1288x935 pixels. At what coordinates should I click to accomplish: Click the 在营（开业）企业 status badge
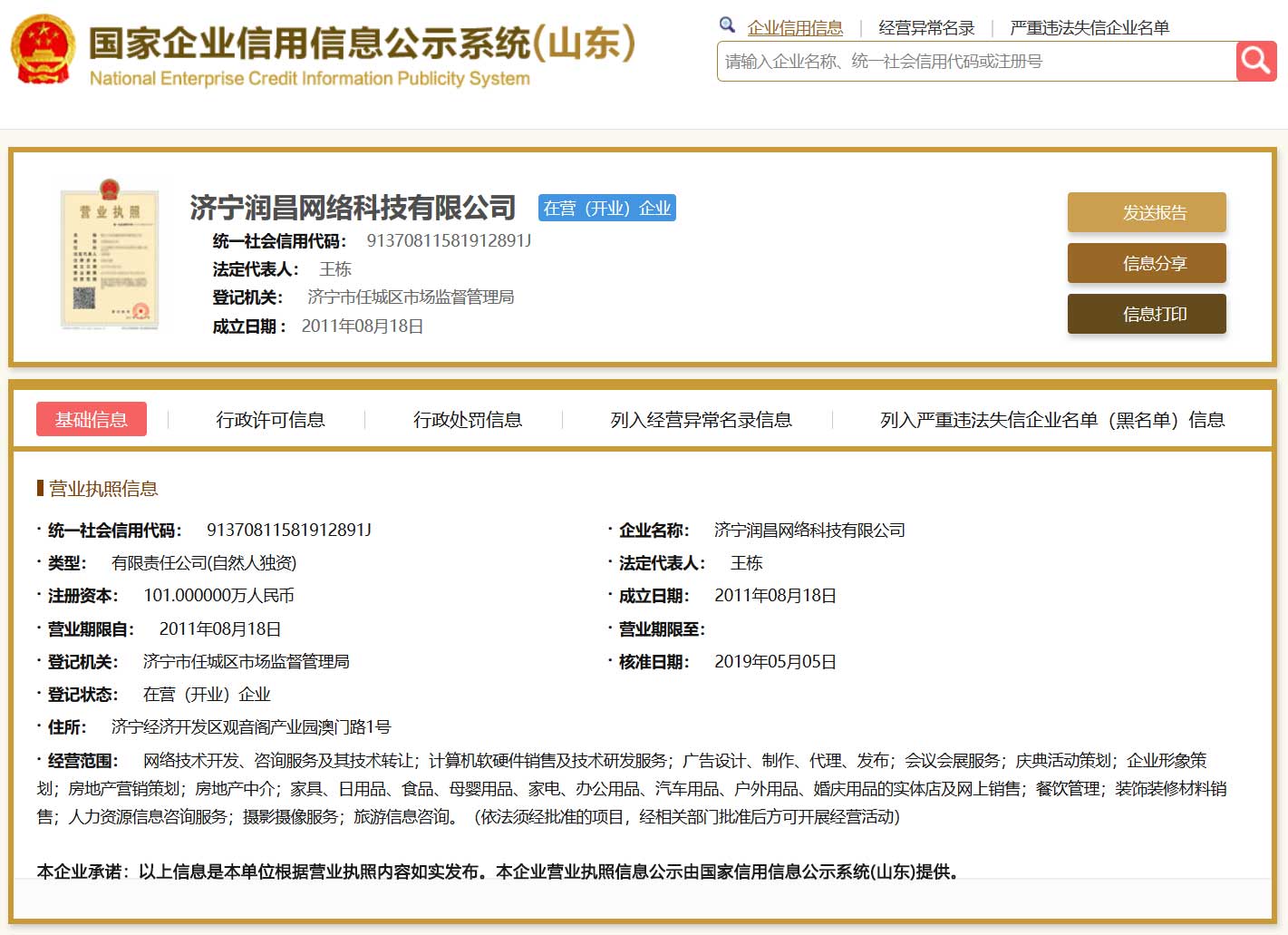tap(607, 208)
